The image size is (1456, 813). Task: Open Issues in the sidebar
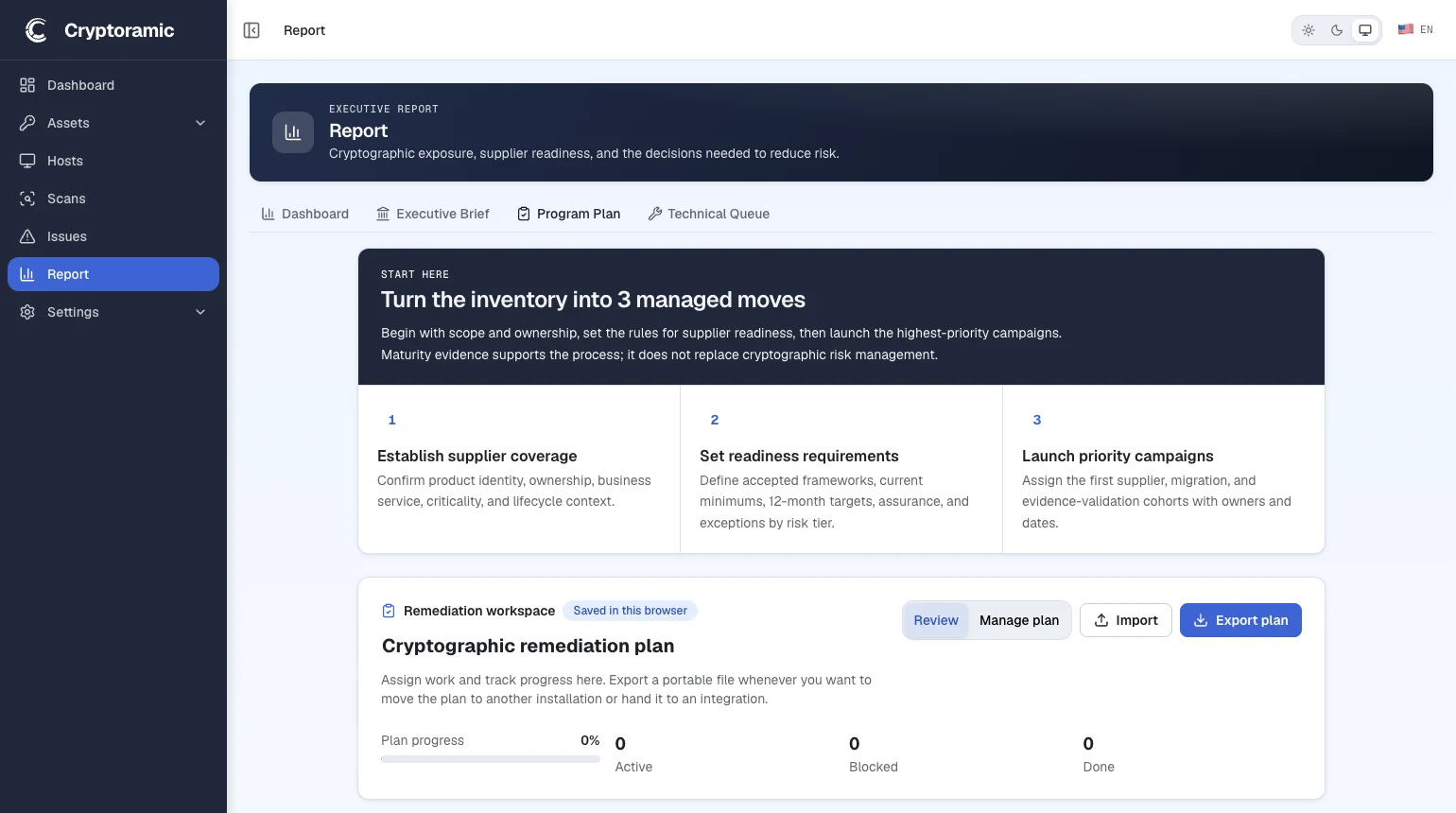tap(113, 236)
